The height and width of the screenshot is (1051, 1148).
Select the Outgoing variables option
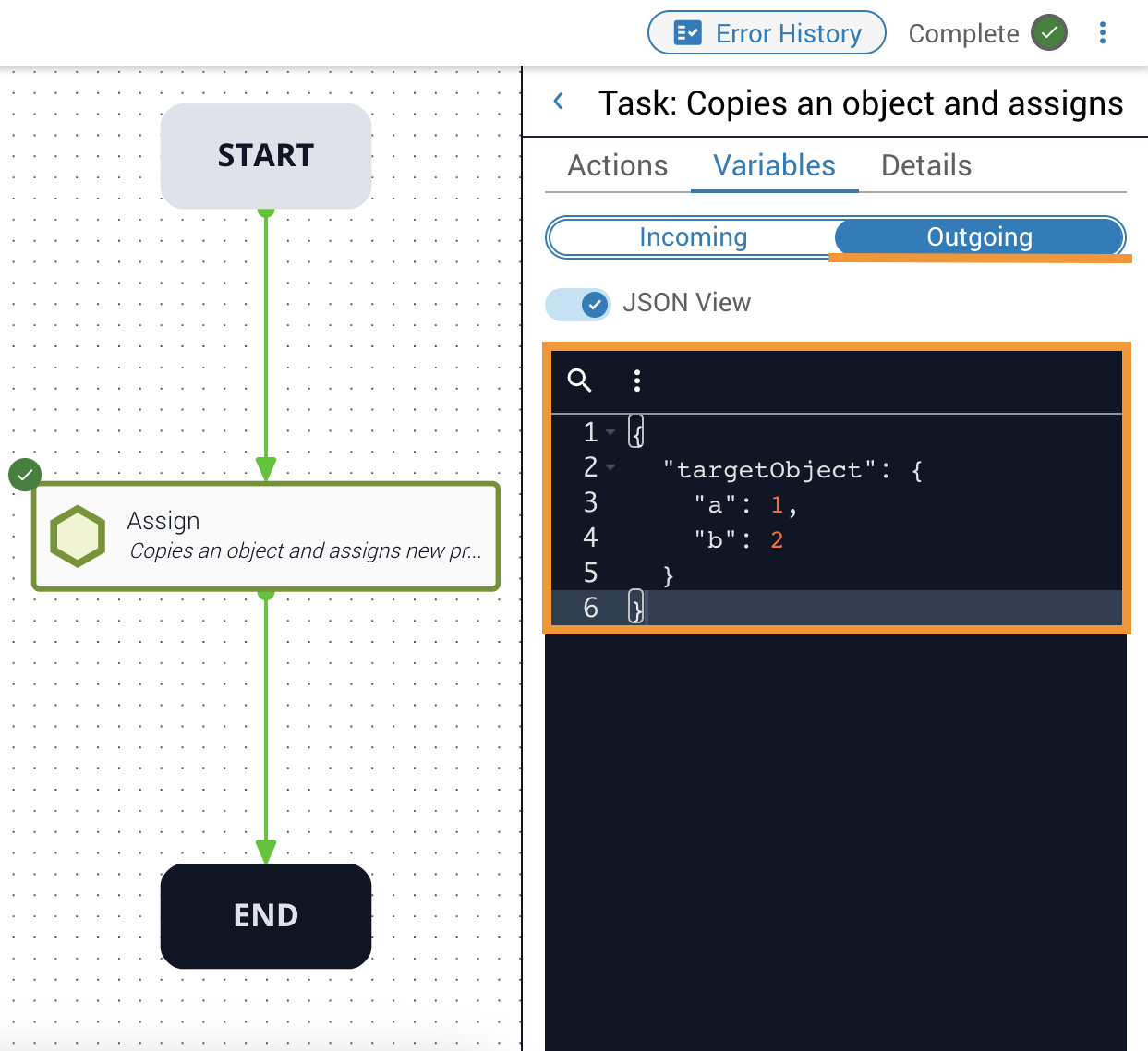tap(979, 237)
